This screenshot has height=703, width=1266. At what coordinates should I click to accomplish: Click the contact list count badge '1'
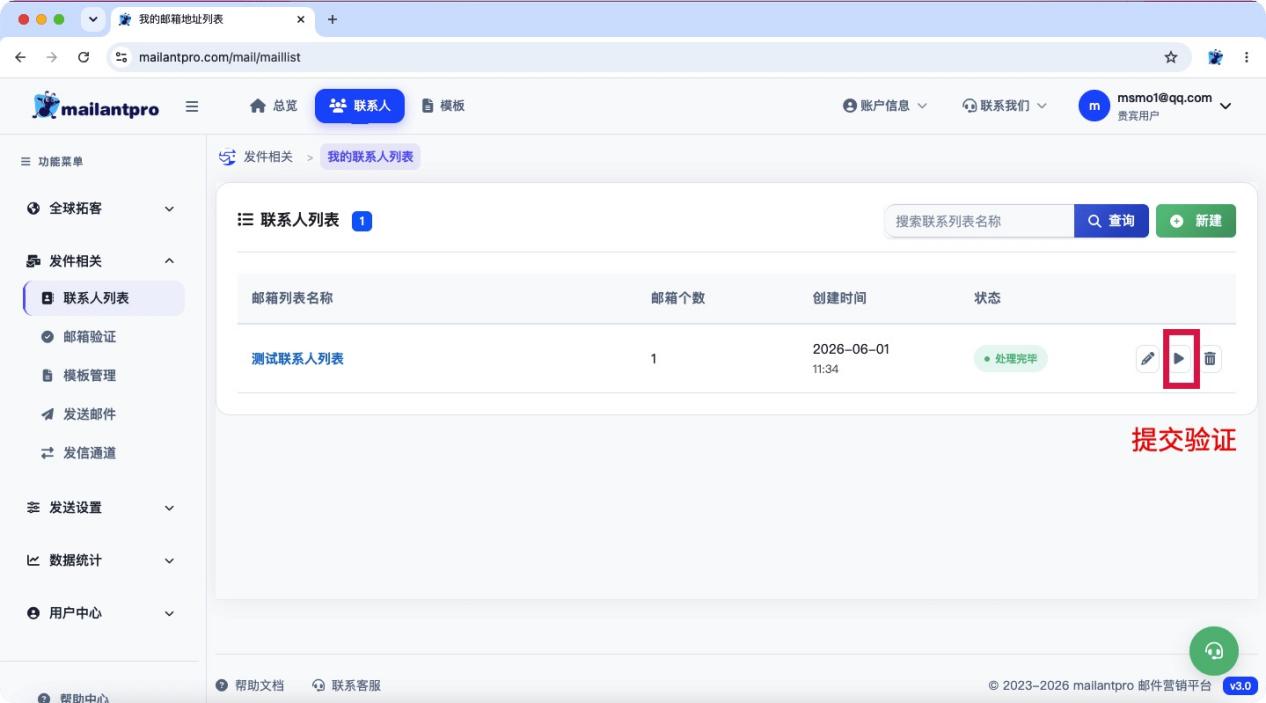click(x=362, y=221)
